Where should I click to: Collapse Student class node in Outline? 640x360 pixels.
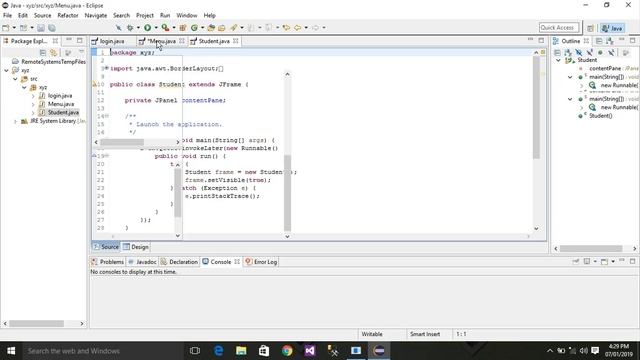click(558, 60)
